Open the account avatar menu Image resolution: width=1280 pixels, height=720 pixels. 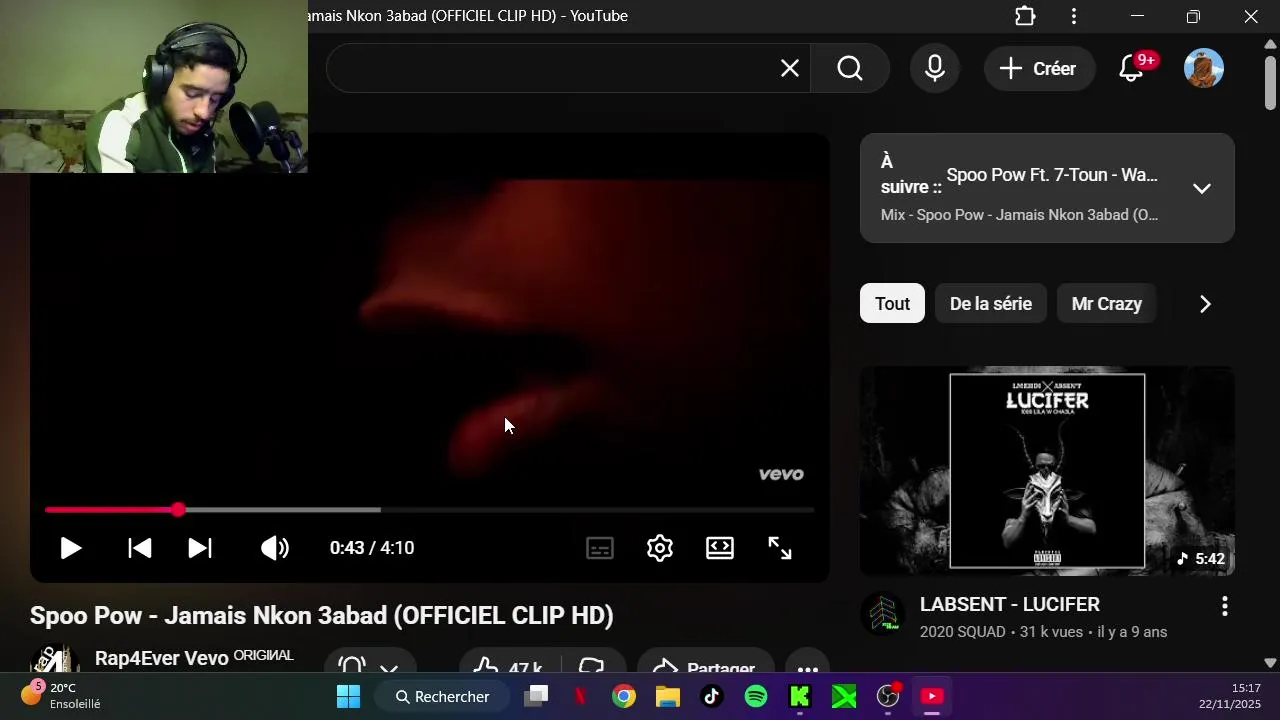pyautogui.click(x=1204, y=68)
